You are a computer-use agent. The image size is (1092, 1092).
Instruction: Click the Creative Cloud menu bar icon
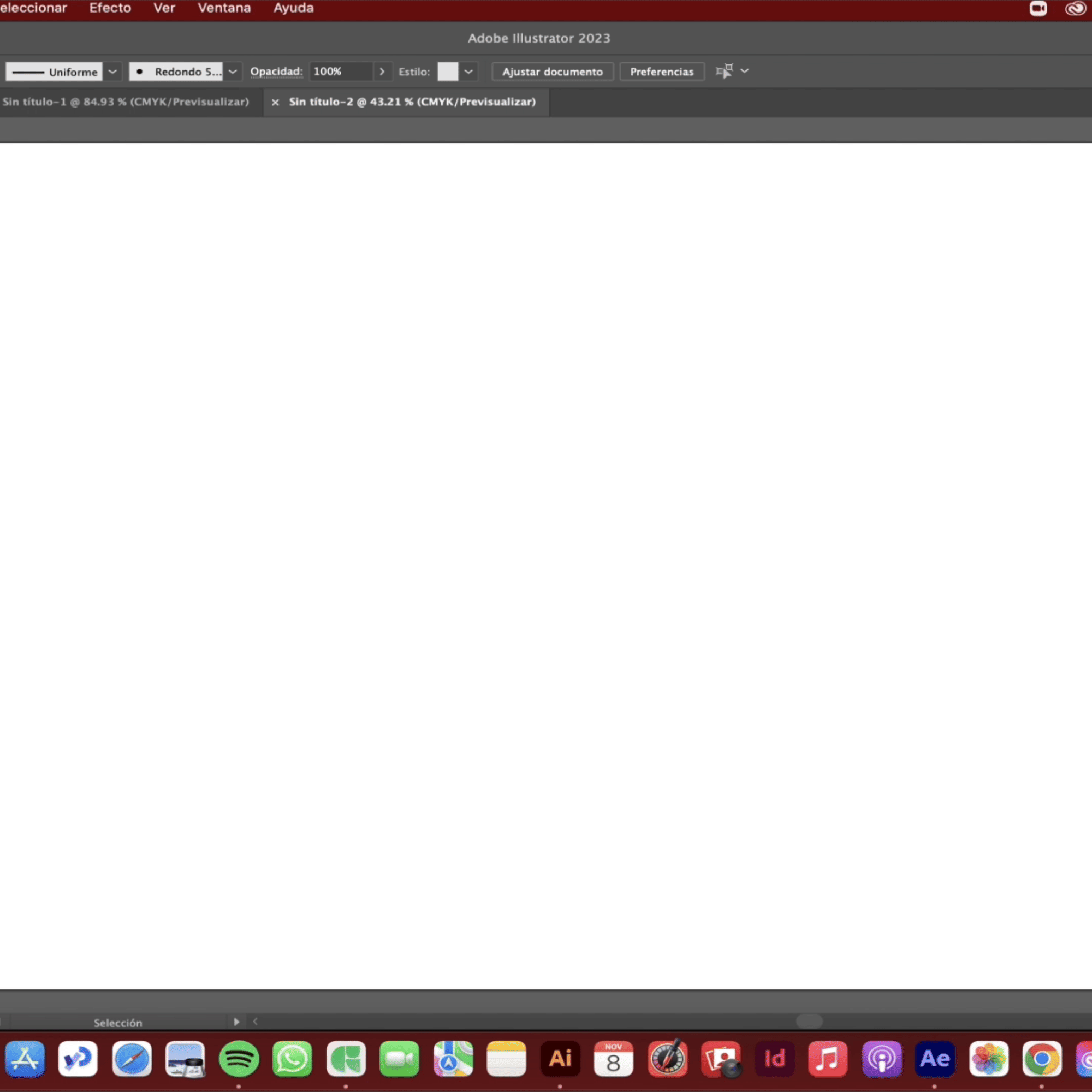pyautogui.click(x=1075, y=9)
